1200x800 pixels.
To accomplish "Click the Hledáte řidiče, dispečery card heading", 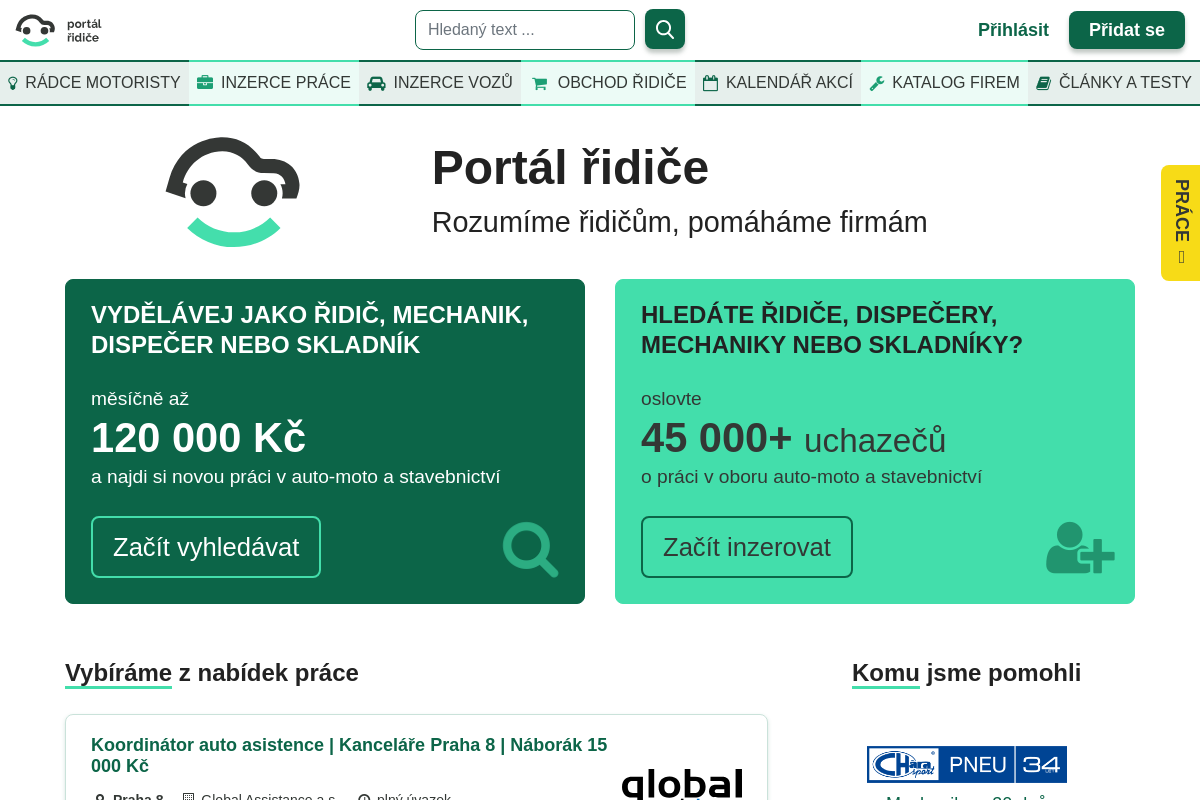I will pos(832,329).
